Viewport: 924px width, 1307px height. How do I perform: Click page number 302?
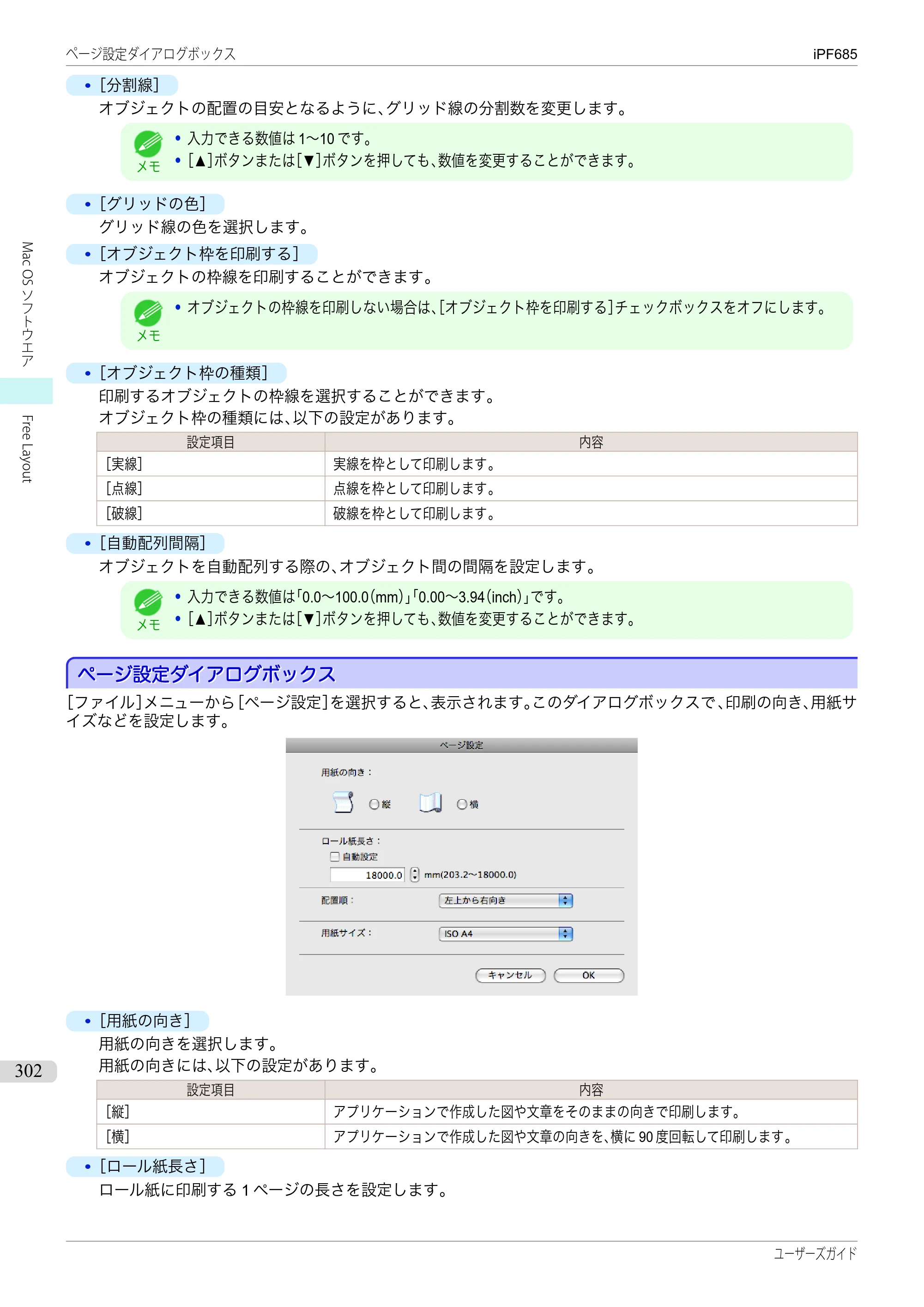tap(29, 1071)
